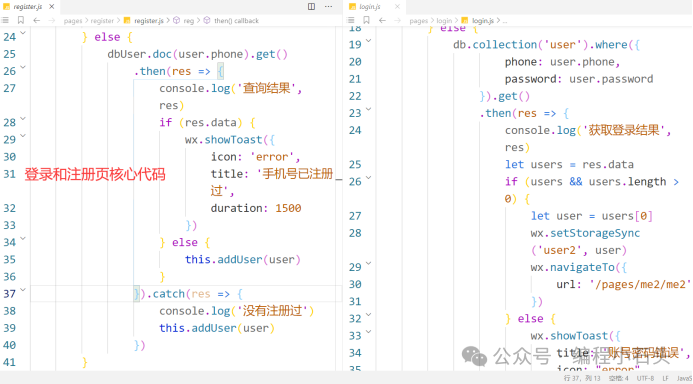Collapse fold at line 37 in register.js
Image resolution: width=693 pixels, height=384 pixels.
pos(23,290)
